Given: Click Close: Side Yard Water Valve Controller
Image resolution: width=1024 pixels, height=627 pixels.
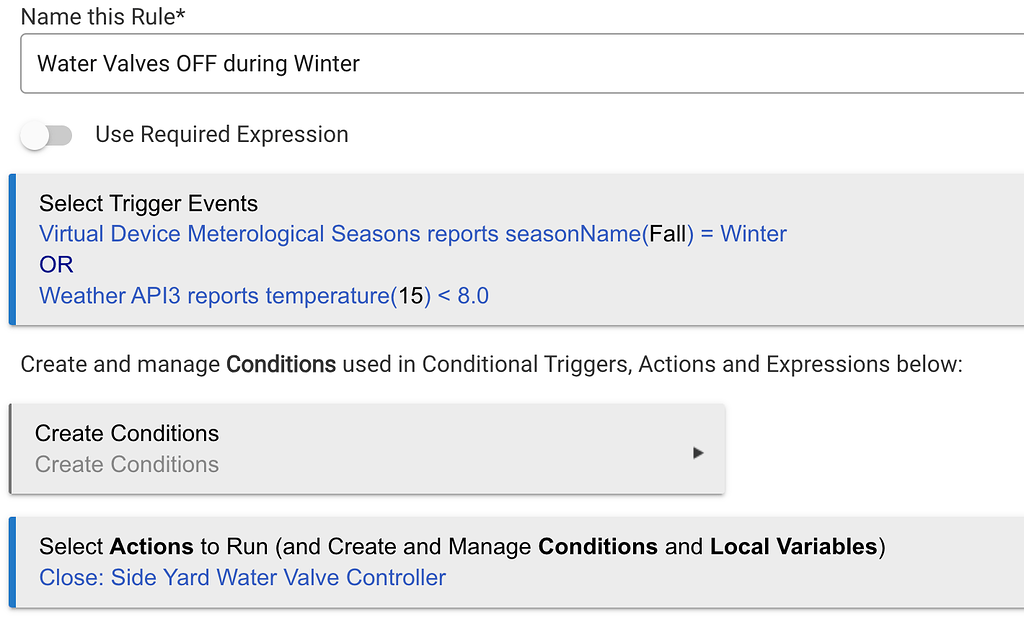Looking at the screenshot, I should pos(242,577).
